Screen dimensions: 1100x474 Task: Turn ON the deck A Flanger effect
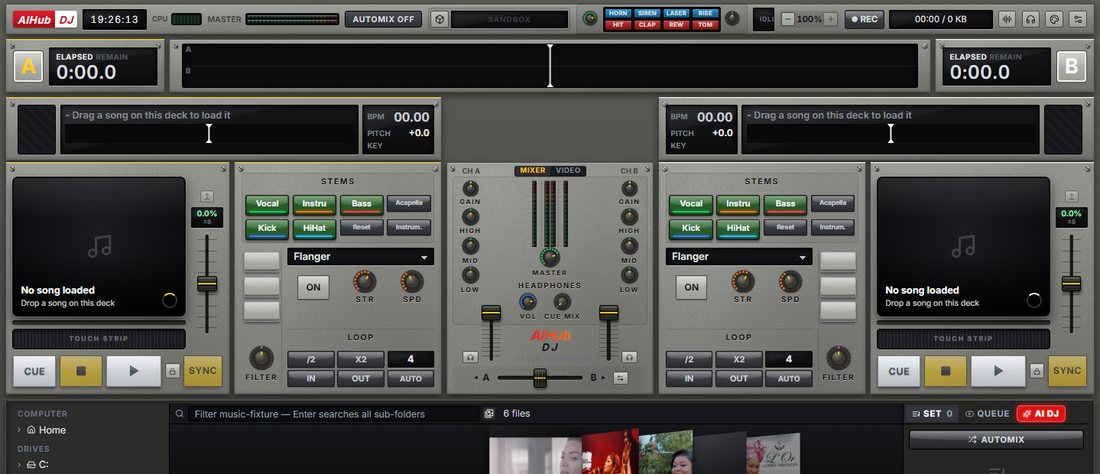pos(313,287)
